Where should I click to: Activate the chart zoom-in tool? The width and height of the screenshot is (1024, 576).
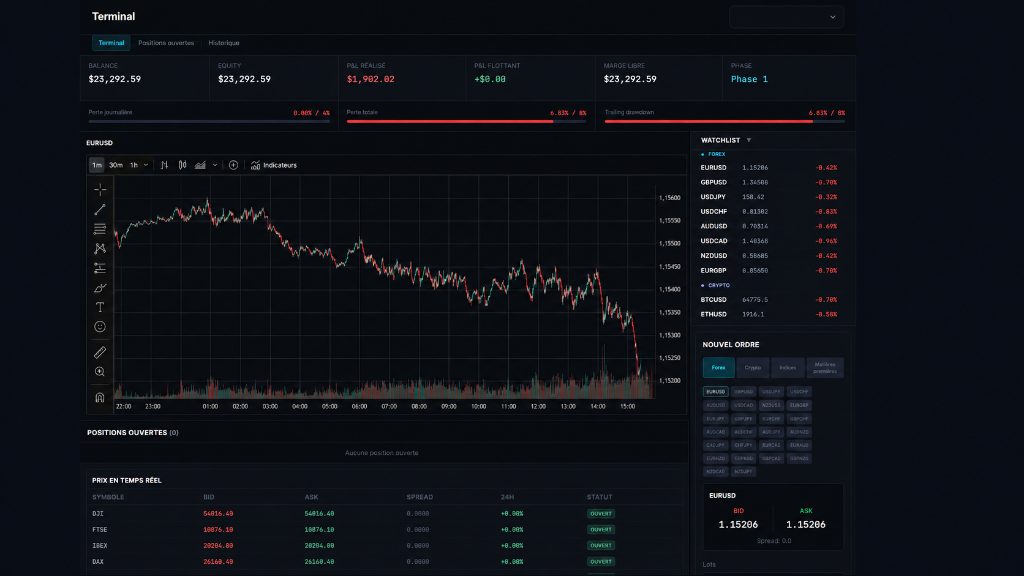click(x=100, y=372)
